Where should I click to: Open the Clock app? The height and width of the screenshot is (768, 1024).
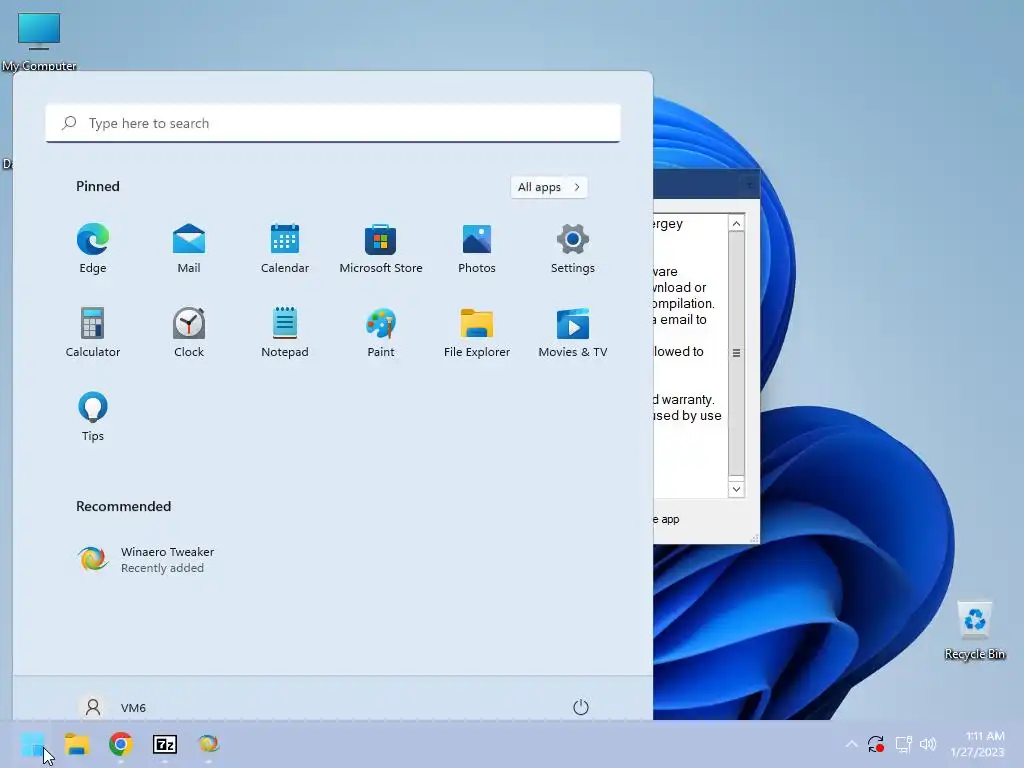pos(189,332)
